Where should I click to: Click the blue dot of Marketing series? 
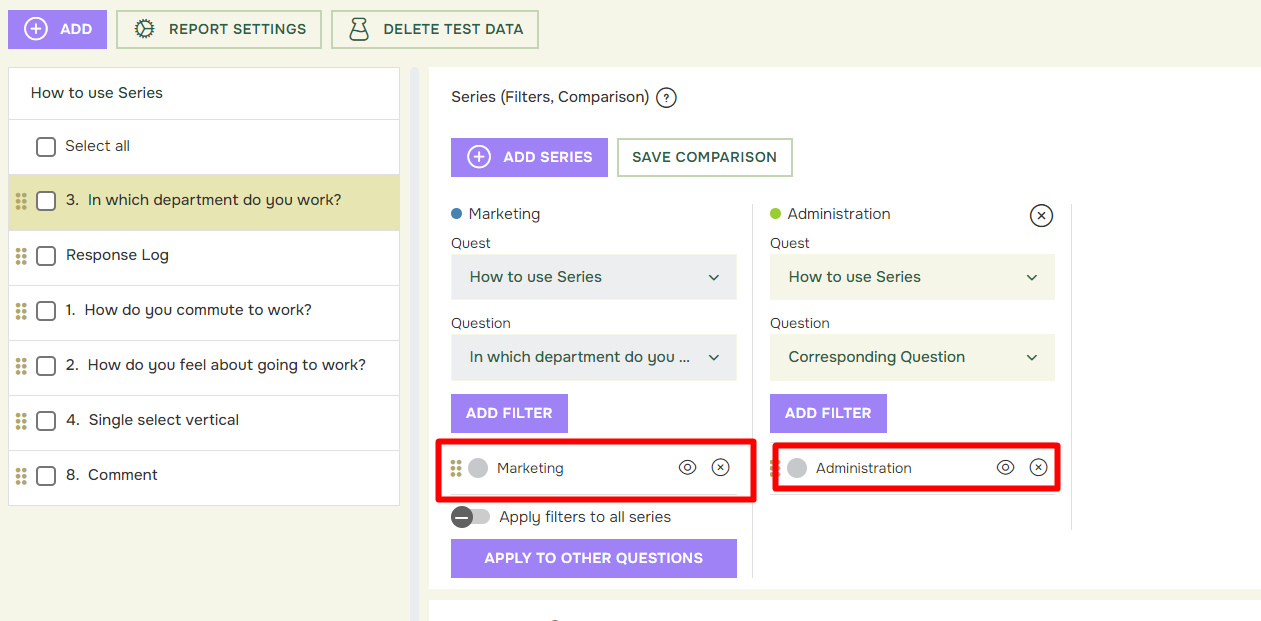pos(457,214)
